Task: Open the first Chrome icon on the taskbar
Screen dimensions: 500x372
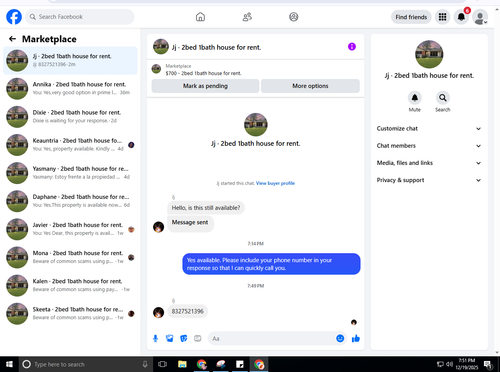Action: pyautogui.click(x=201, y=364)
